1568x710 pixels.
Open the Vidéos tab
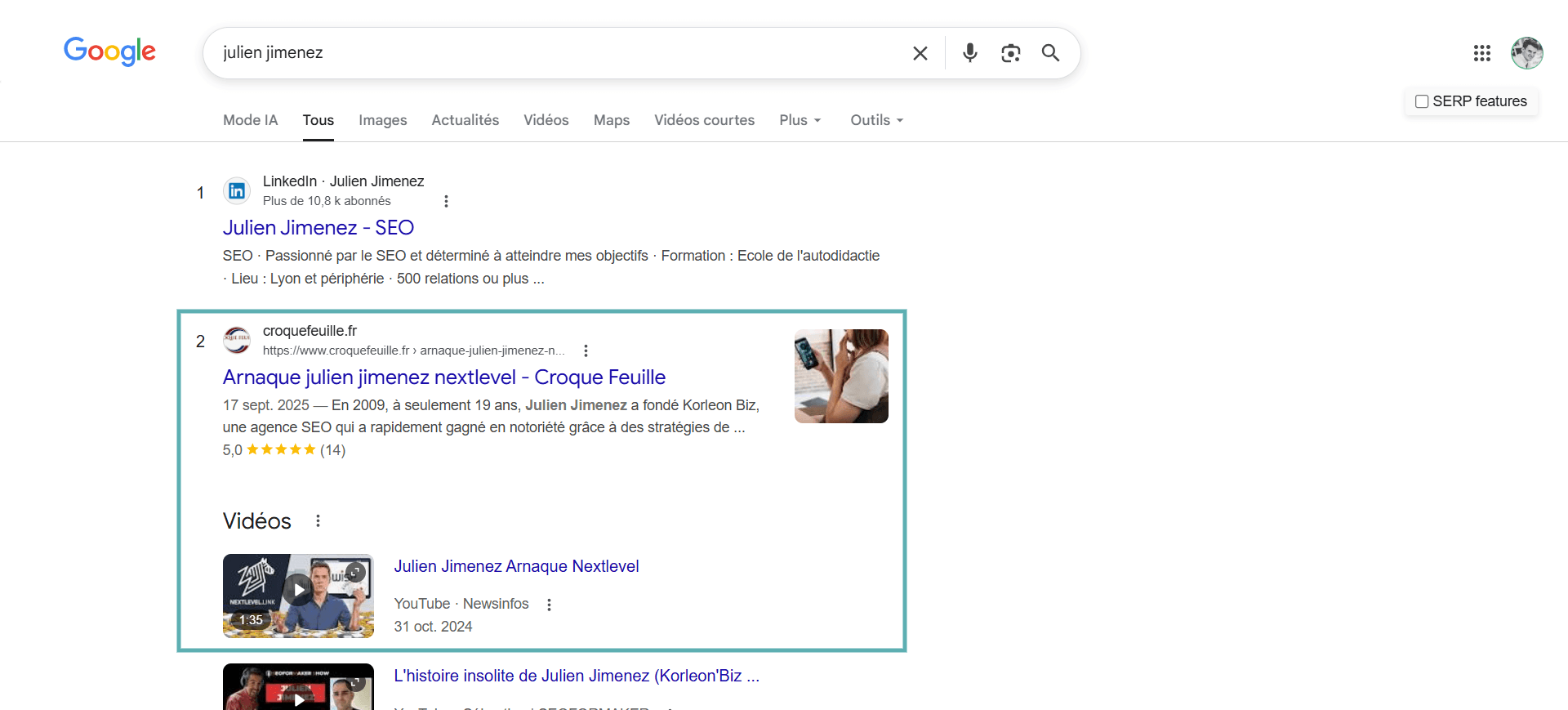[x=546, y=120]
